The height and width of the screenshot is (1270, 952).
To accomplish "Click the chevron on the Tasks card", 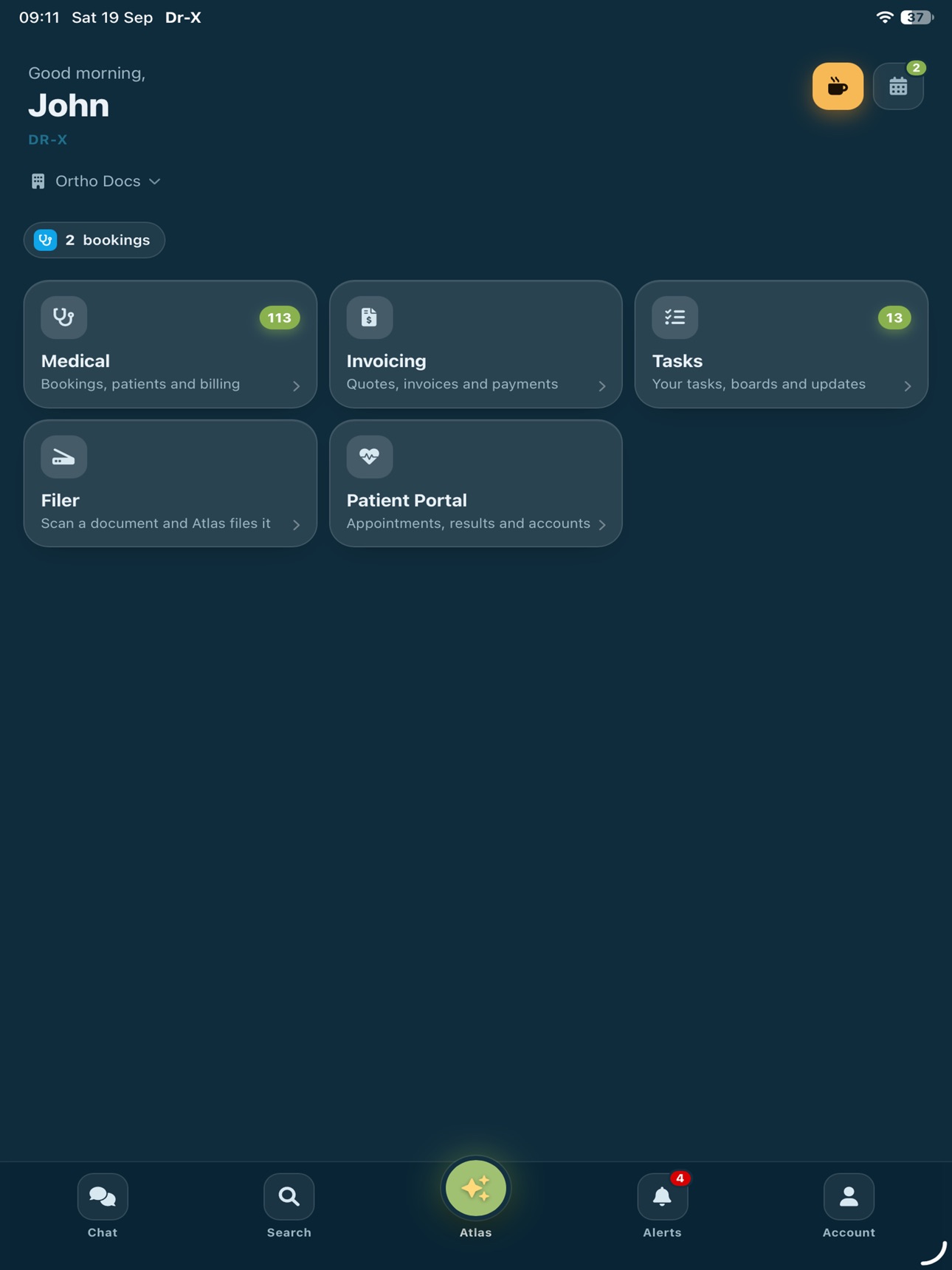I will [x=908, y=385].
